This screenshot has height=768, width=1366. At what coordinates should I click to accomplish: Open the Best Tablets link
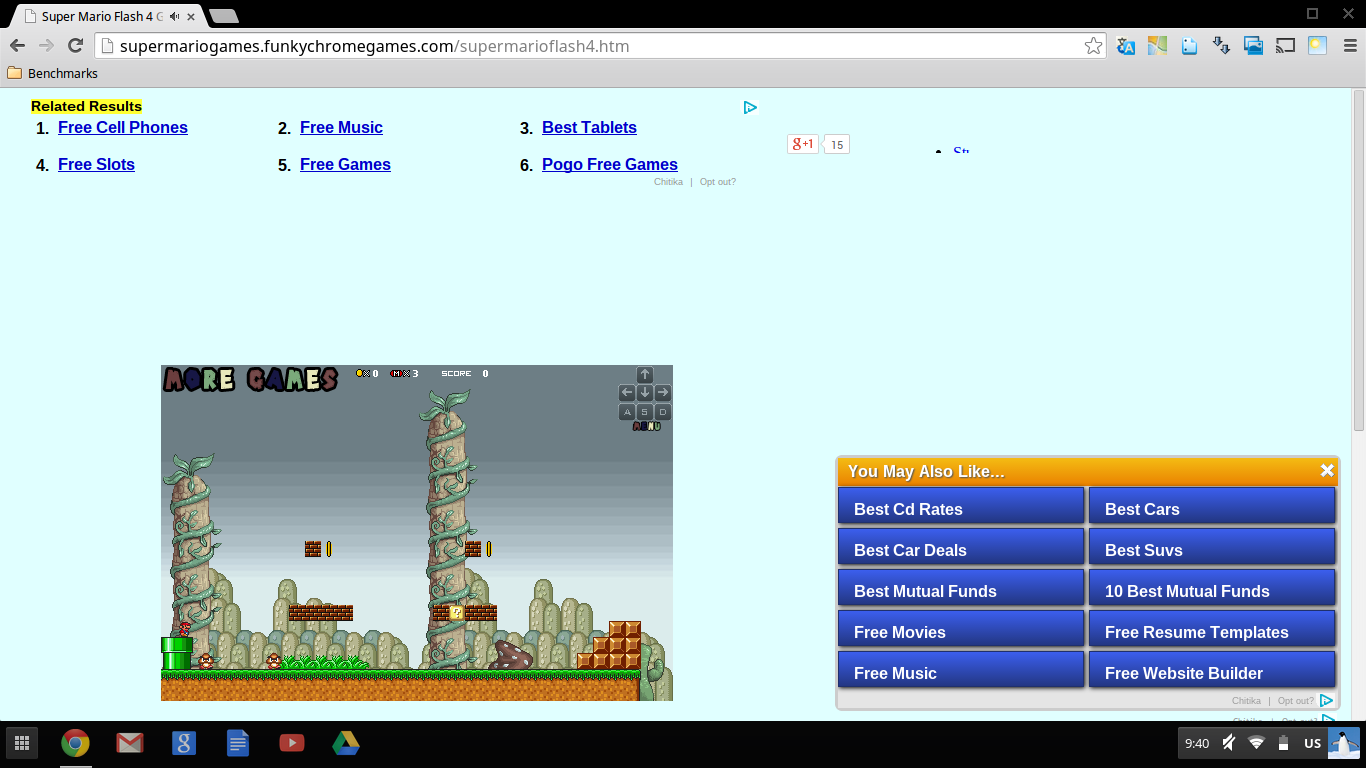tap(589, 127)
